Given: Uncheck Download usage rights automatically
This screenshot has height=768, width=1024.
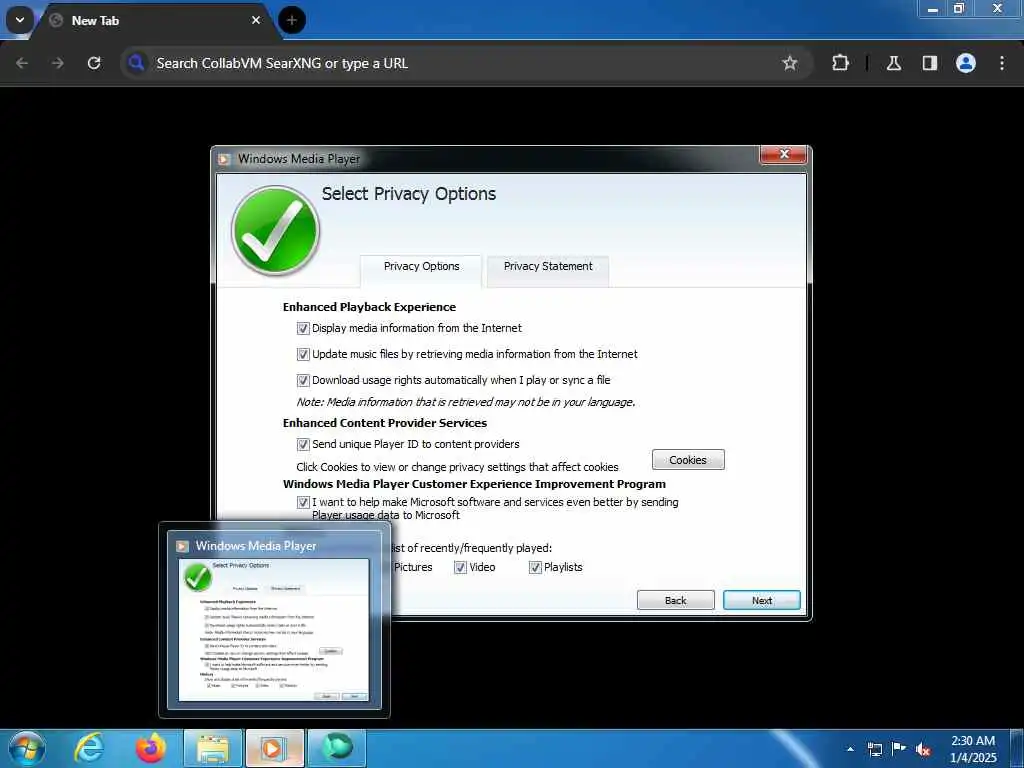Looking at the screenshot, I should [x=303, y=381].
